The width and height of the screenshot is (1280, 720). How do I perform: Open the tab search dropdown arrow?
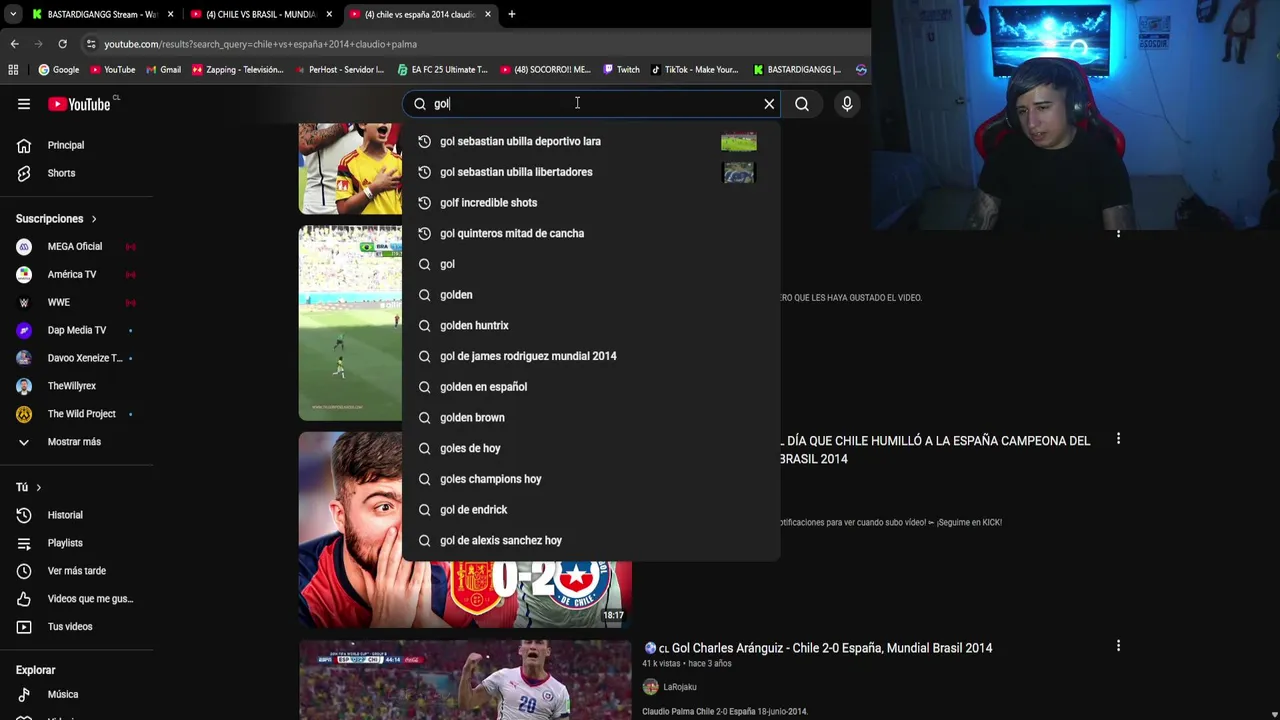tap(12, 14)
